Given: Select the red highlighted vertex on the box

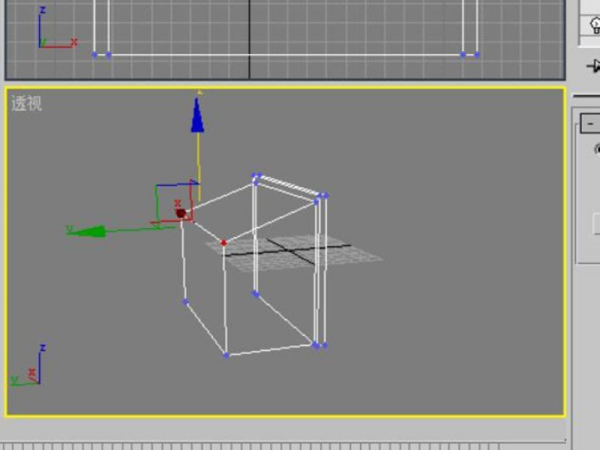Looking at the screenshot, I should pos(224,243).
